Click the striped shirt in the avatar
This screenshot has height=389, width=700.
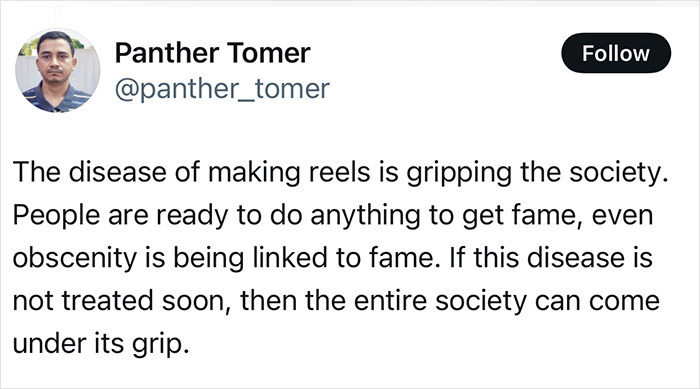(x=54, y=98)
